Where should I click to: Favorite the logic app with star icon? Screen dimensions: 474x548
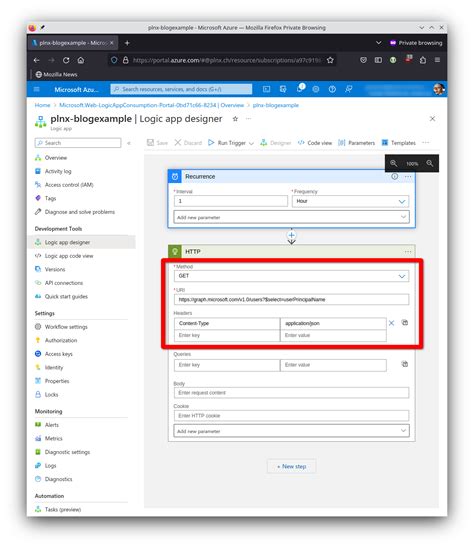(x=235, y=119)
